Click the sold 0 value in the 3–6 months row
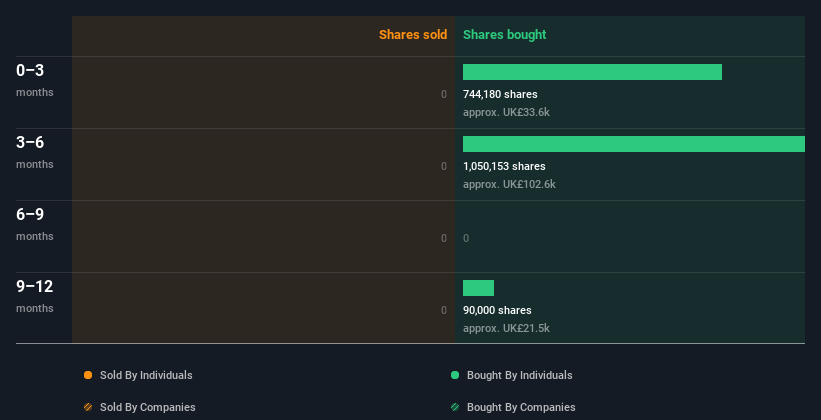 click(x=444, y=166)
